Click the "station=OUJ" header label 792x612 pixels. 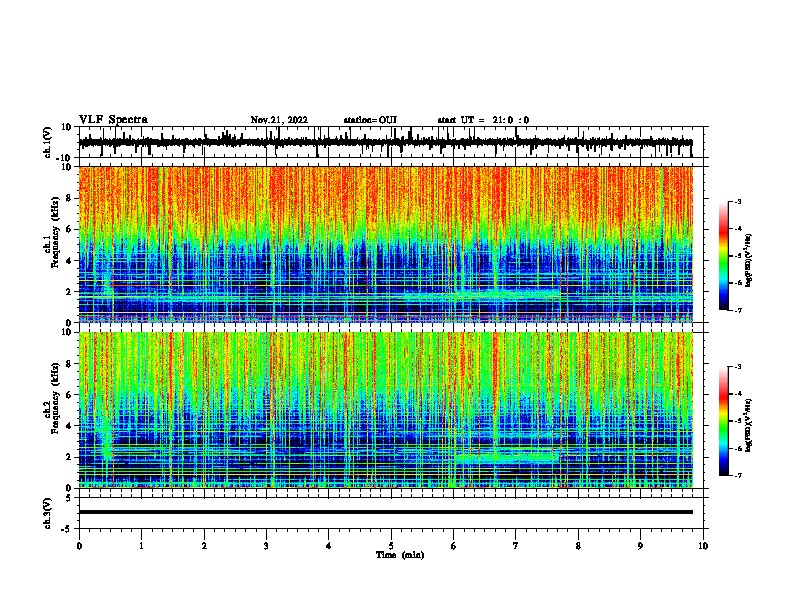tap(370, 120)
